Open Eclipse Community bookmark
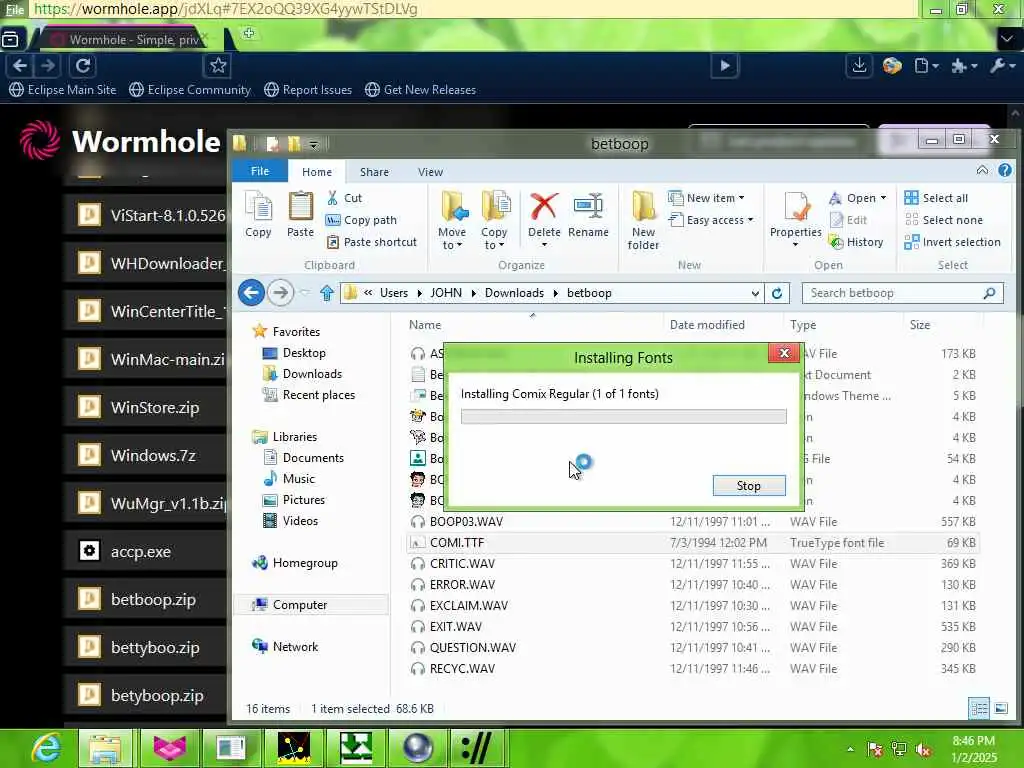This screenshot has height=768, width=1024. [x=190, y=89]
